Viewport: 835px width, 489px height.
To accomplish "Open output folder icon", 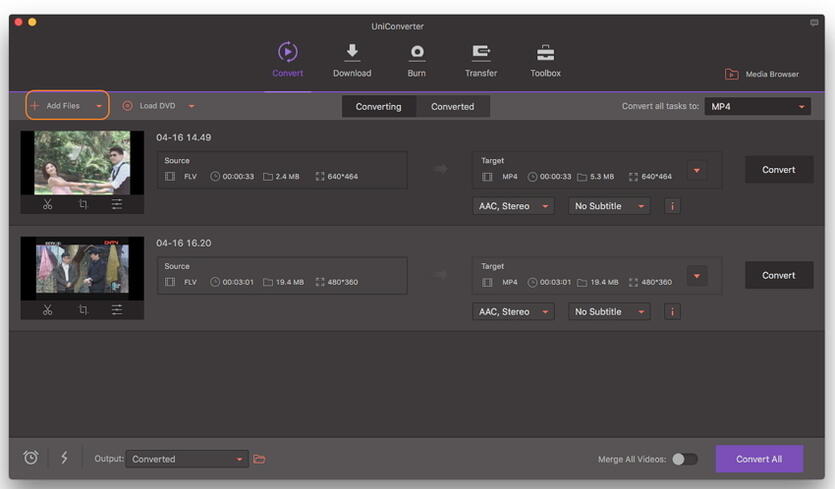I will click(259, 459).
